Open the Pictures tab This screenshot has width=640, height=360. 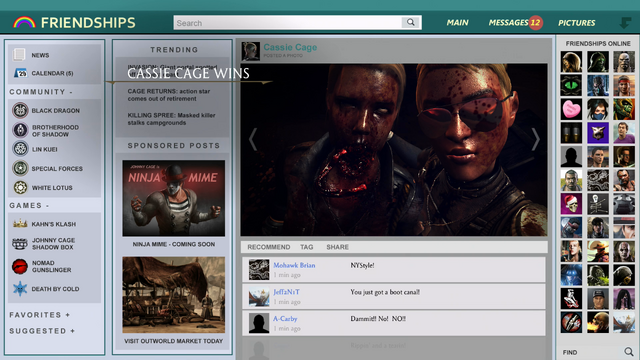pos(576,23)
